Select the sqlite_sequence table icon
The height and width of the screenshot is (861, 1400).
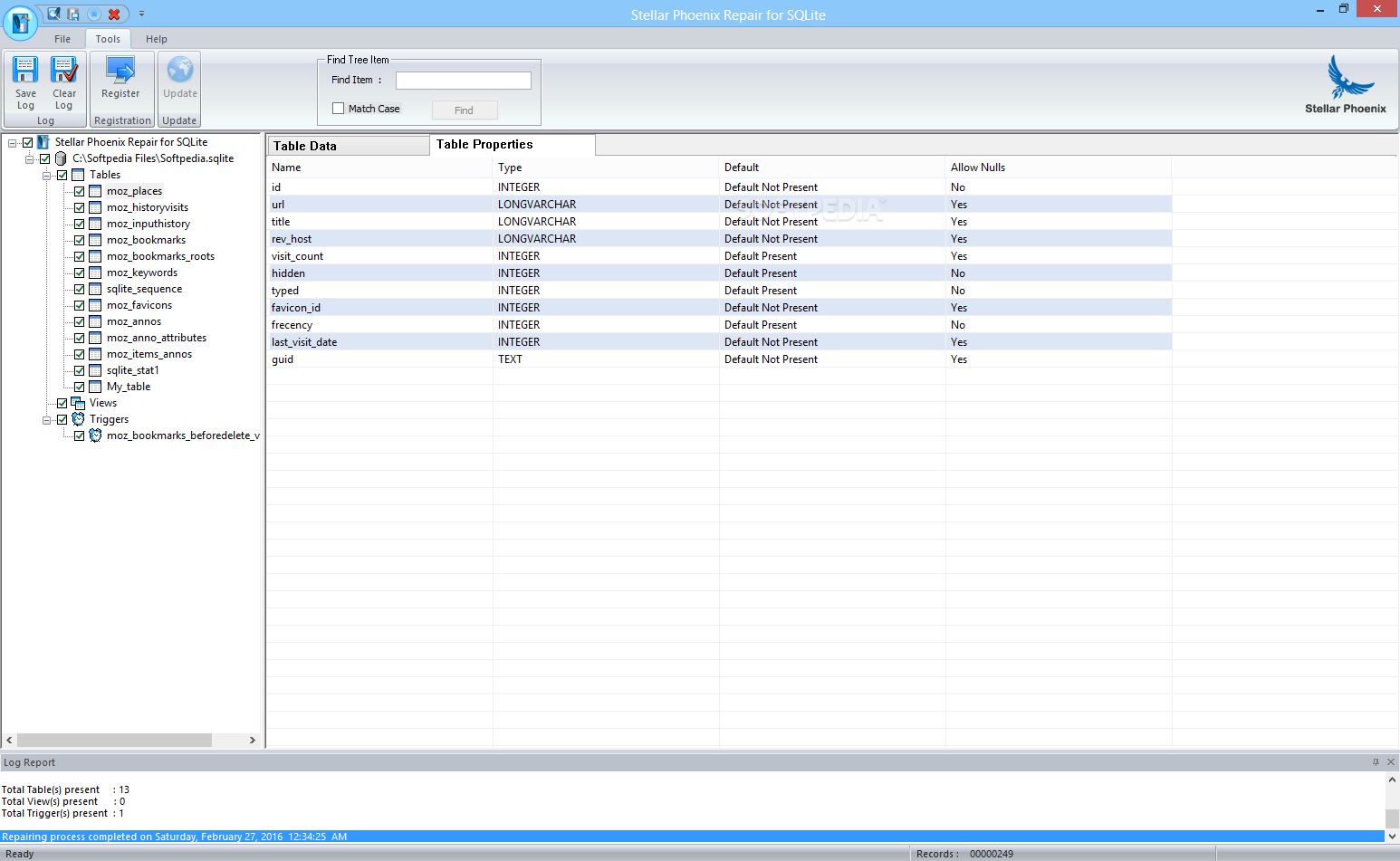coord(95,289)
